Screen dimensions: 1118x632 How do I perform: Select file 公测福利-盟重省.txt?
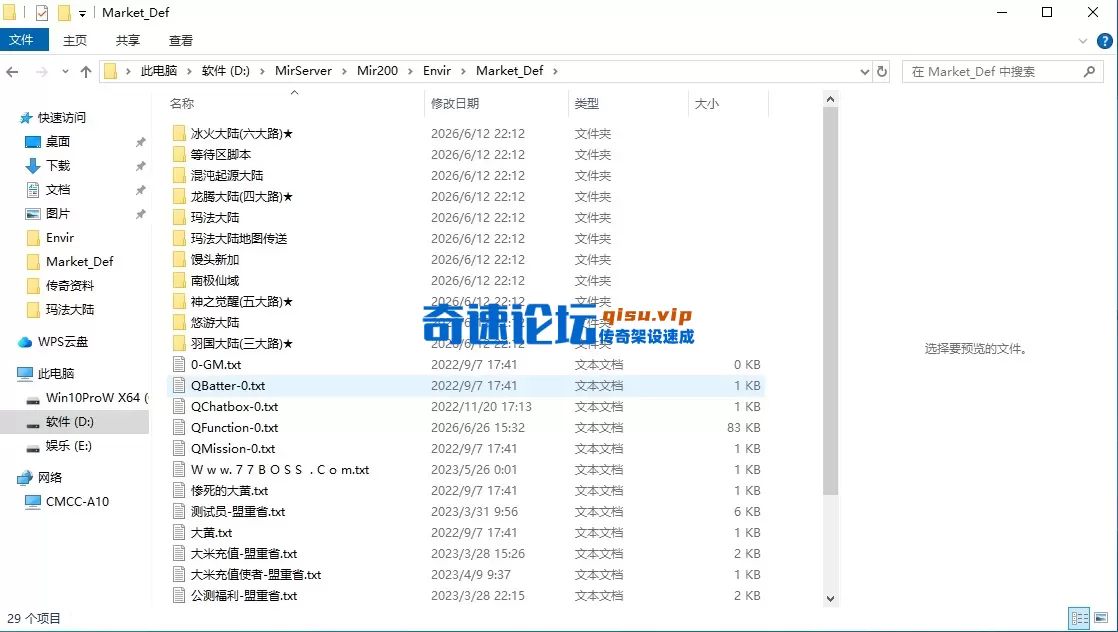tap(244, 596)
